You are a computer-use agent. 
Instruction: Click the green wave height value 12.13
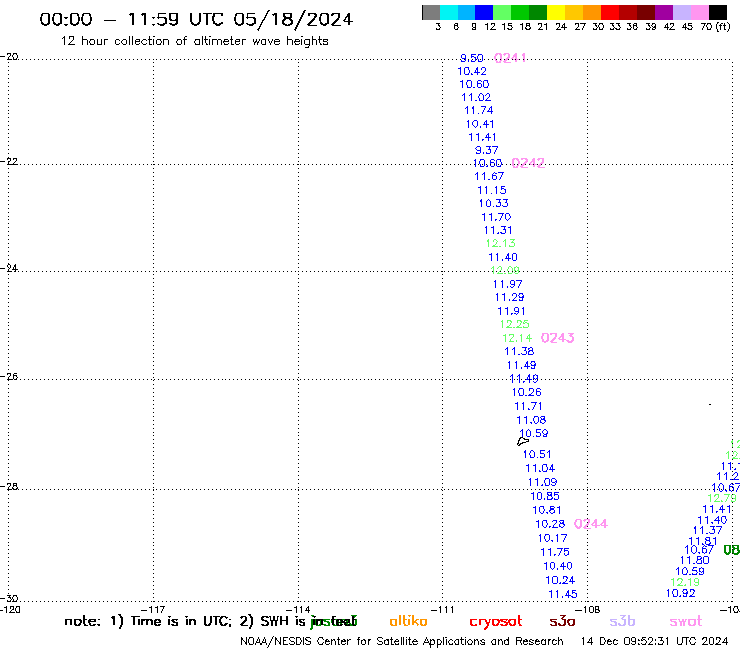click(501, 244)
